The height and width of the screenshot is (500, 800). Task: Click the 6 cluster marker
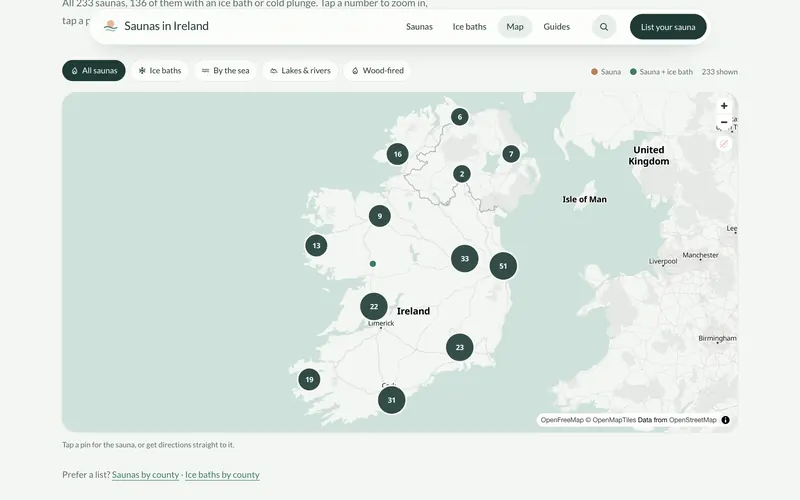pos(460,117)
